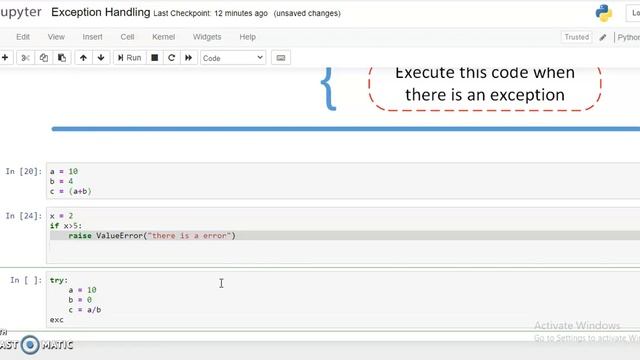
Task: Select the In [24] cell prompt
Action: tap(24, 216)
